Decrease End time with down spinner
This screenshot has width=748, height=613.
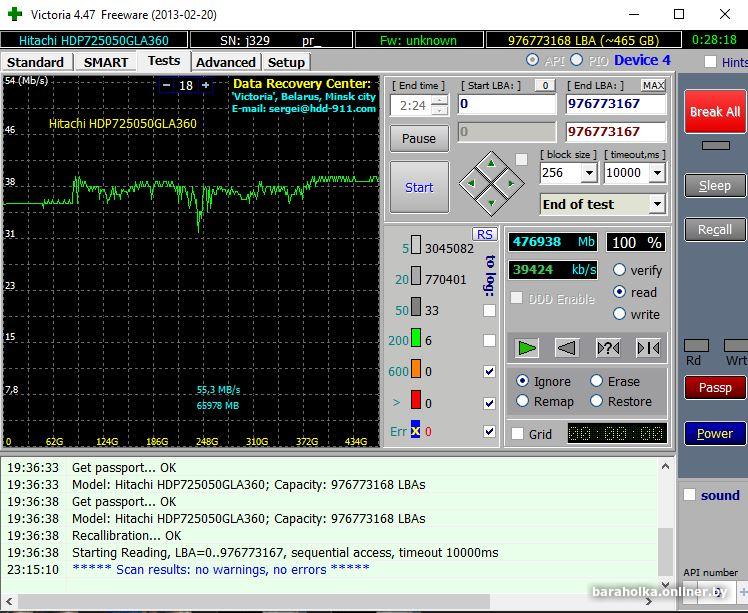(x=440, y=110)
